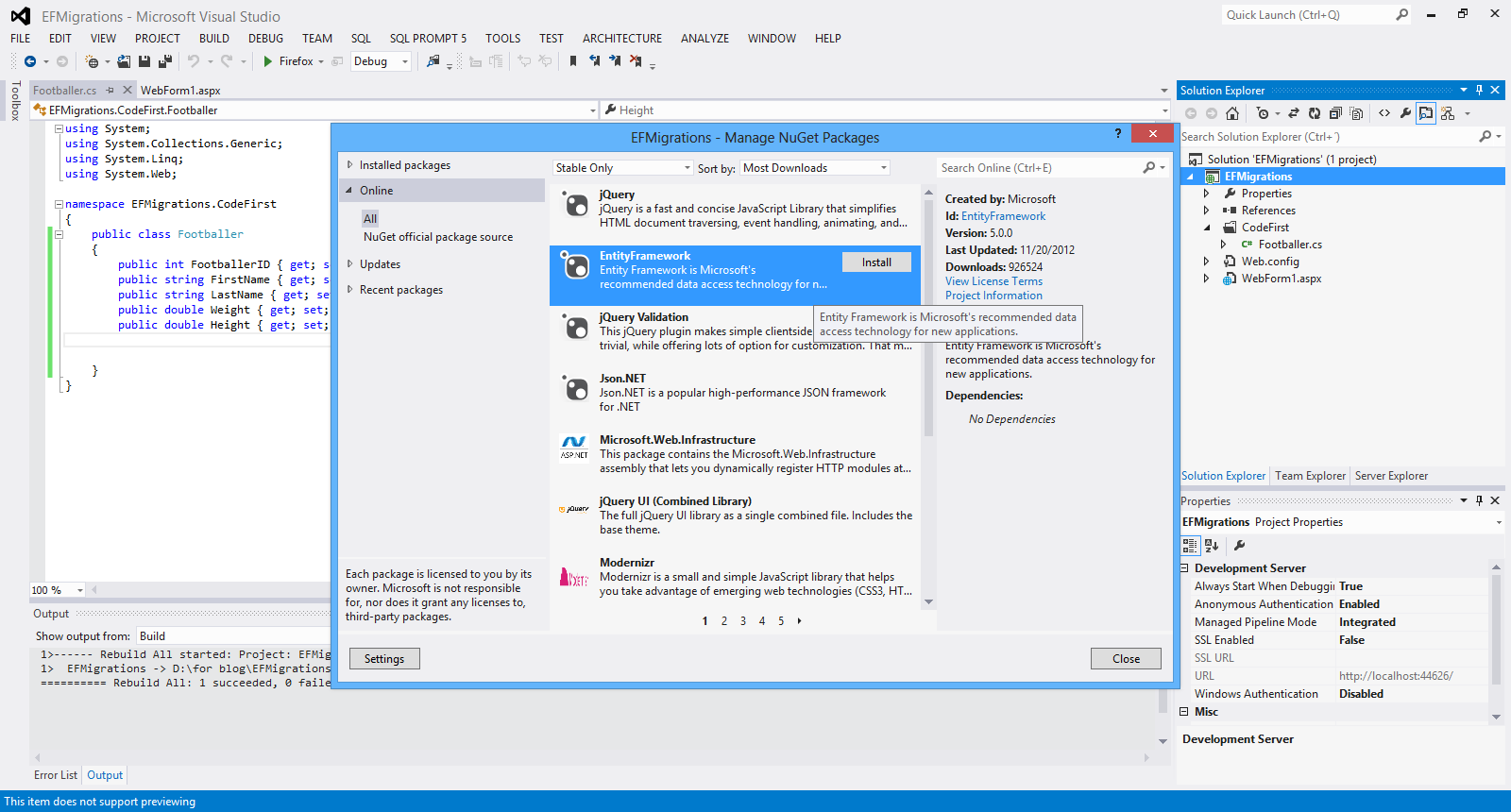The image size is (1511, 812).
Task: Expand the Updates section
Action: 350,264
